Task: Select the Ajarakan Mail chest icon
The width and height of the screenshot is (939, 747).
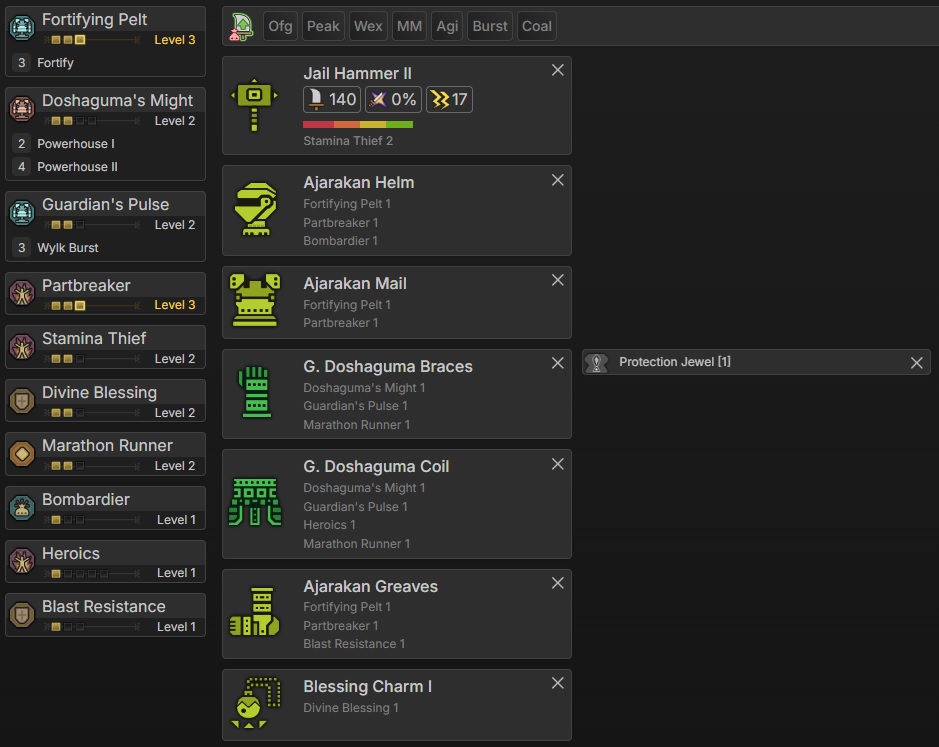Action: coord(254,301)
